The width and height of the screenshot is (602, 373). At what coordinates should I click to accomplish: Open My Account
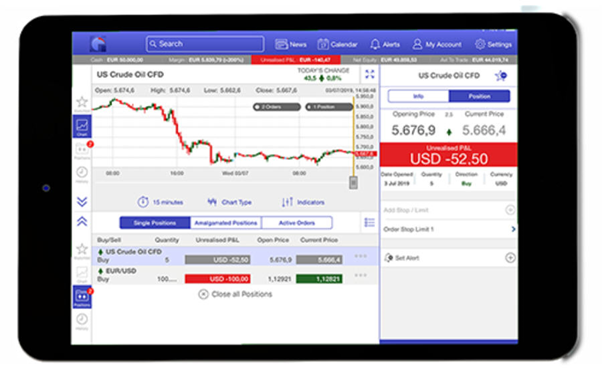click(437, 45)
